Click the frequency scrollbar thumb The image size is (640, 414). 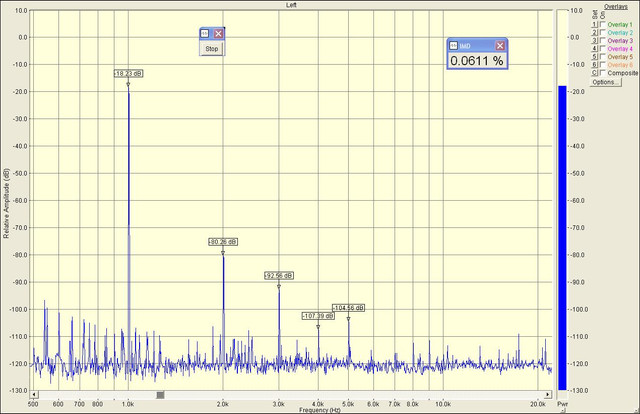[160, 395]
